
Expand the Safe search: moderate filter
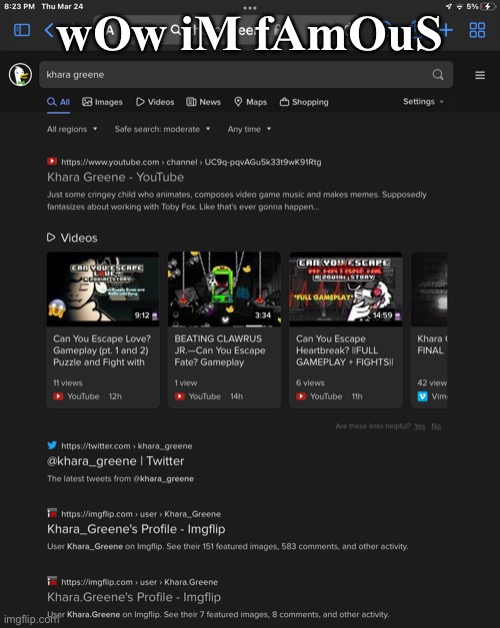point(162,129)
